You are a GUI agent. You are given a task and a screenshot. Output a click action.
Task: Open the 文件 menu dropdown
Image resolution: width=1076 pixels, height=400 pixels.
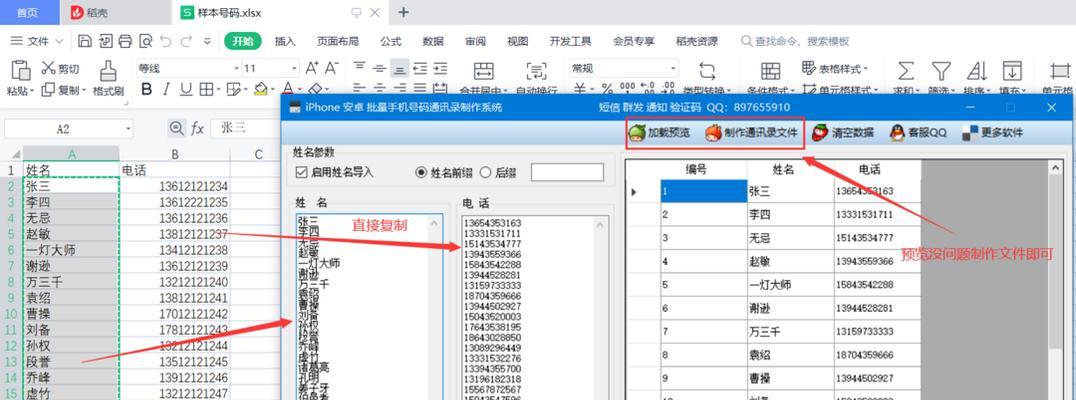click(38, 41)
